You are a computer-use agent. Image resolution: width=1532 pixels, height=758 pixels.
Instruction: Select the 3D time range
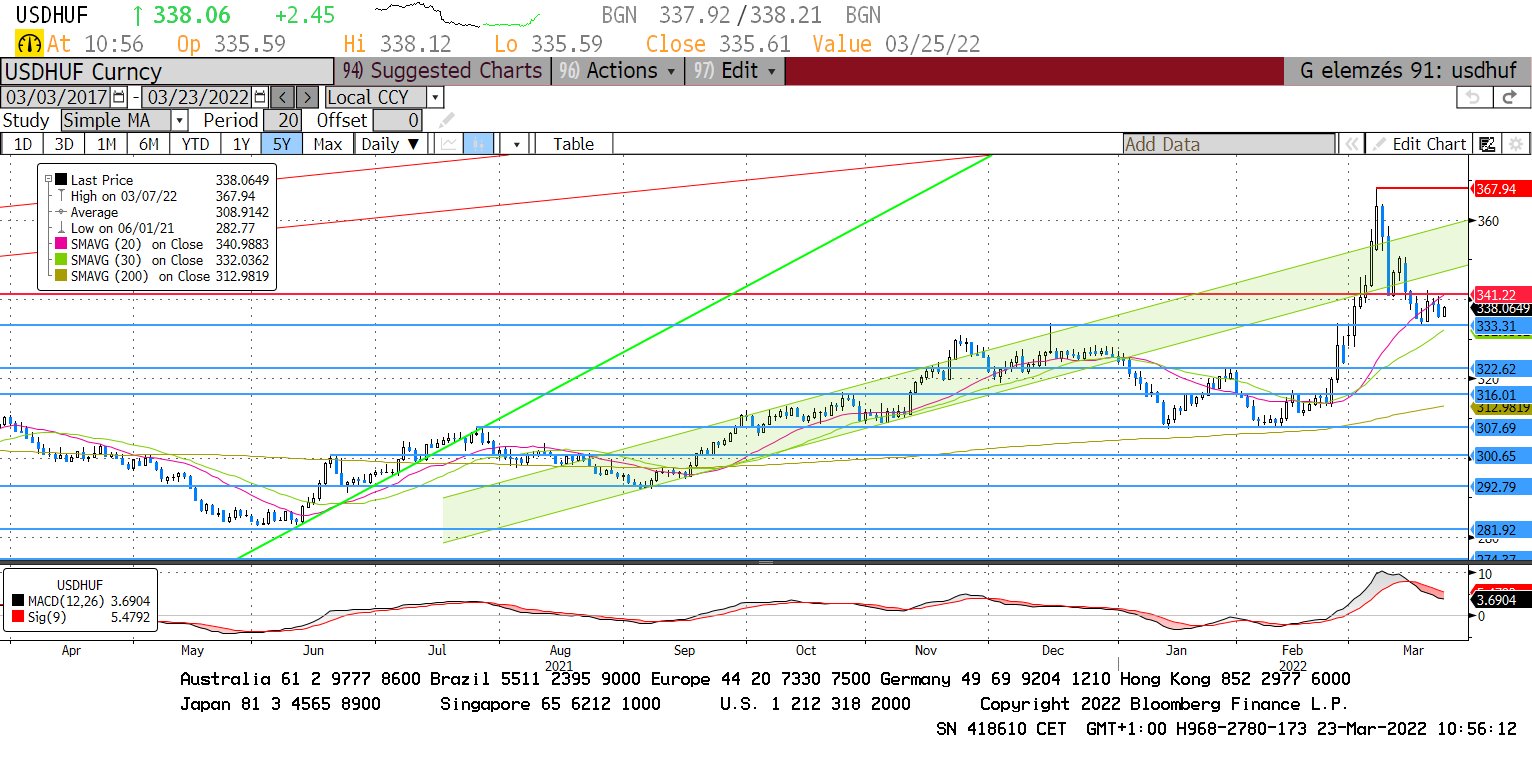pos(63,144)
